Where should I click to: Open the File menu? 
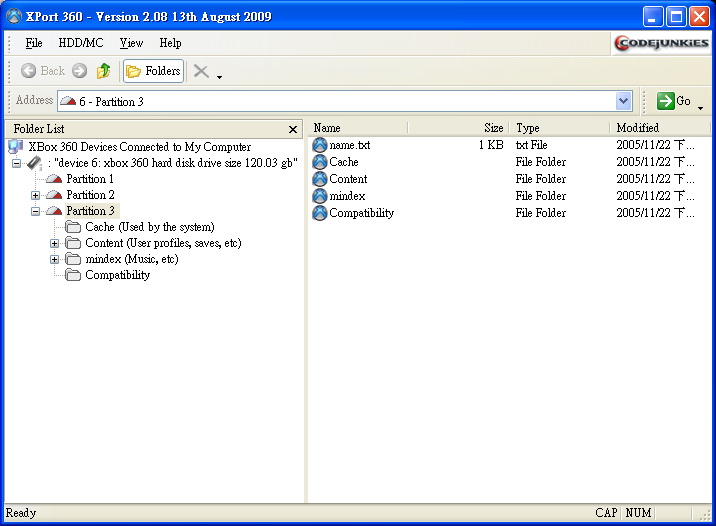click(34, 43)
